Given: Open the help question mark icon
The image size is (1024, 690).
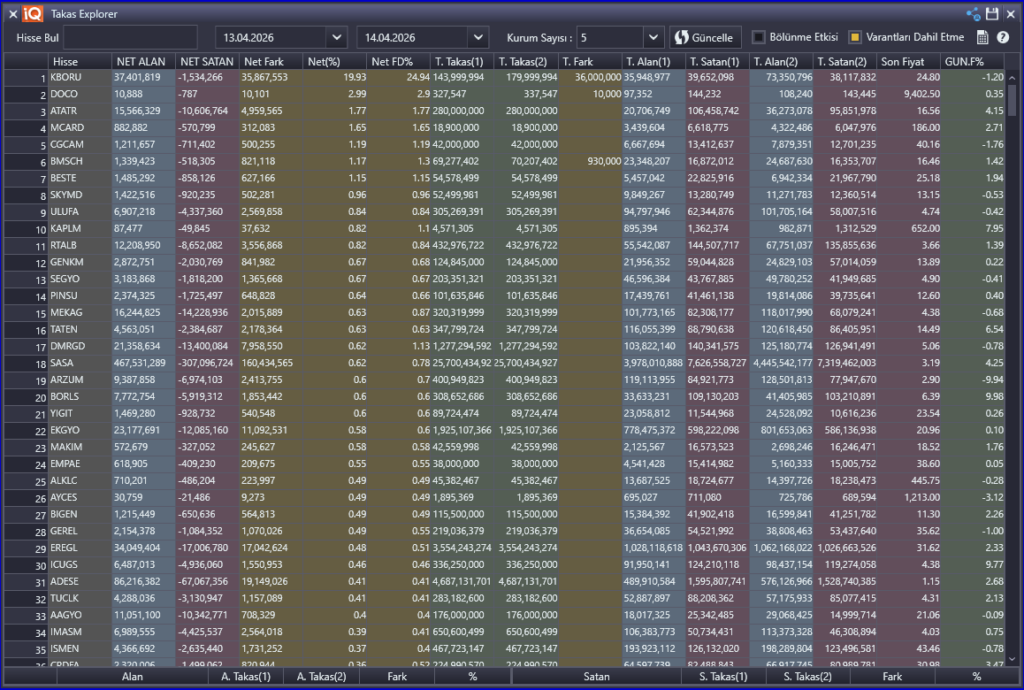Looking at the screenshot, I should pyautogui.click(x=1003, y=38).
